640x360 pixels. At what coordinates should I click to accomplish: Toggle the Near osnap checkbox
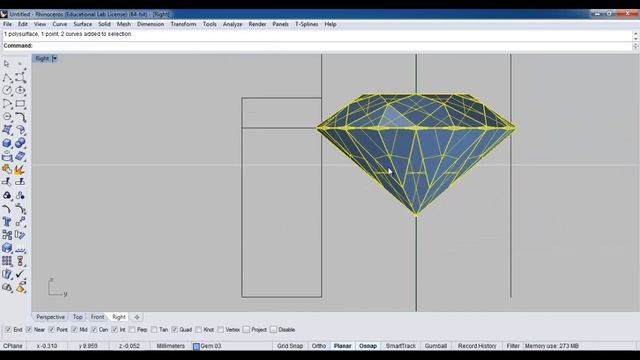[29, 329]
